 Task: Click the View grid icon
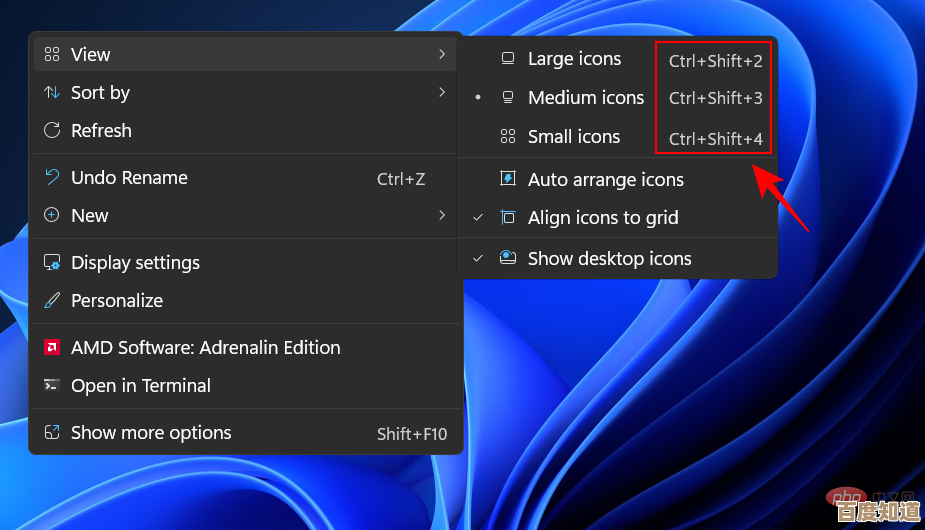pos(52,55)
